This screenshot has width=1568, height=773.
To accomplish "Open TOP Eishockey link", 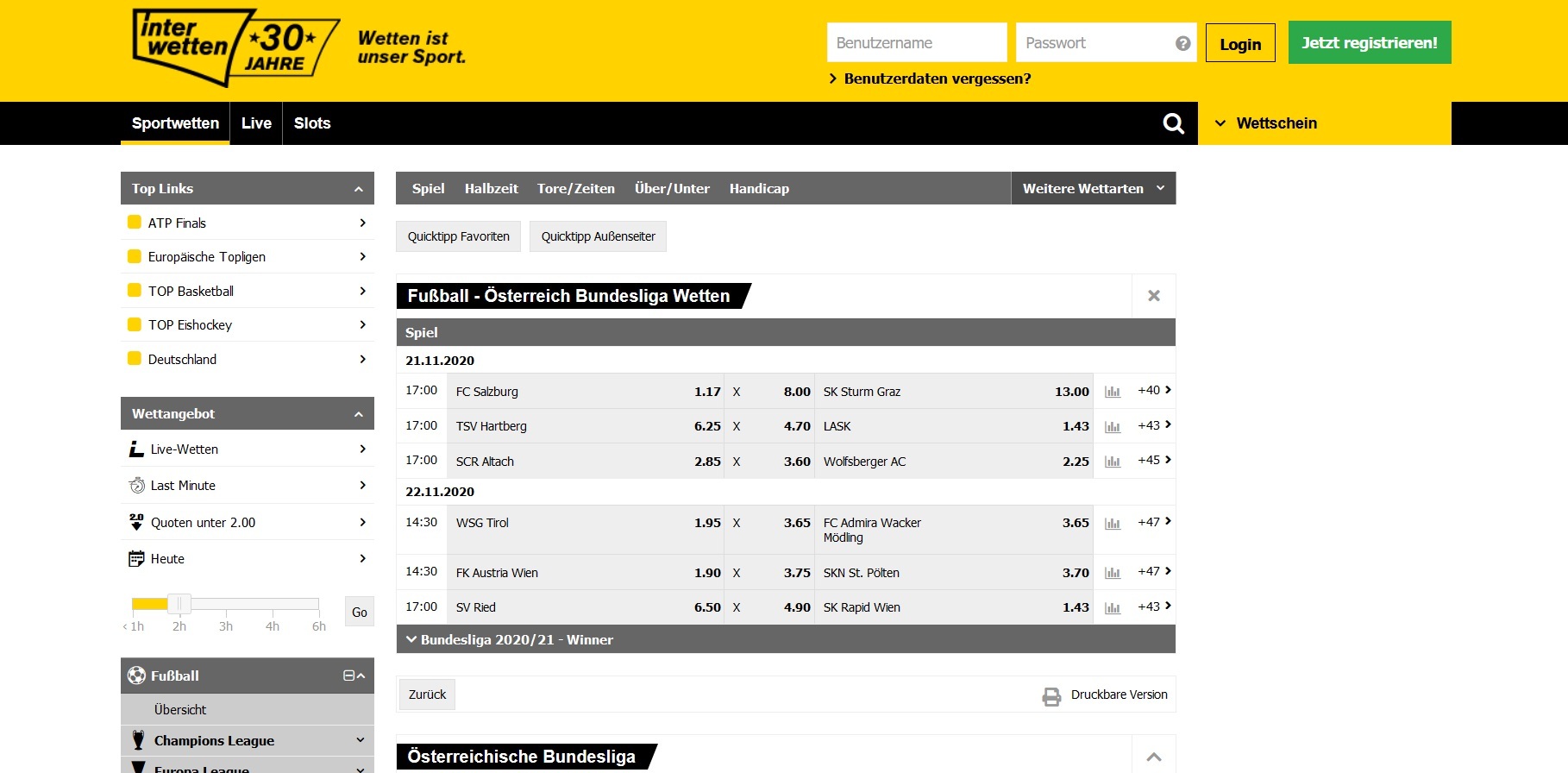I will (248, 324).
